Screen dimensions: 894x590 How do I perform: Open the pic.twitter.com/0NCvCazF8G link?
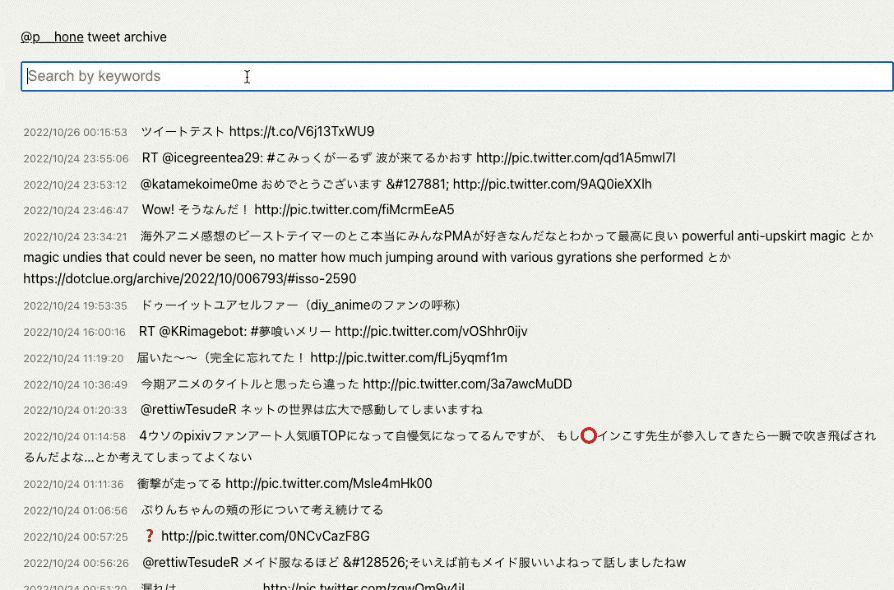265,536
